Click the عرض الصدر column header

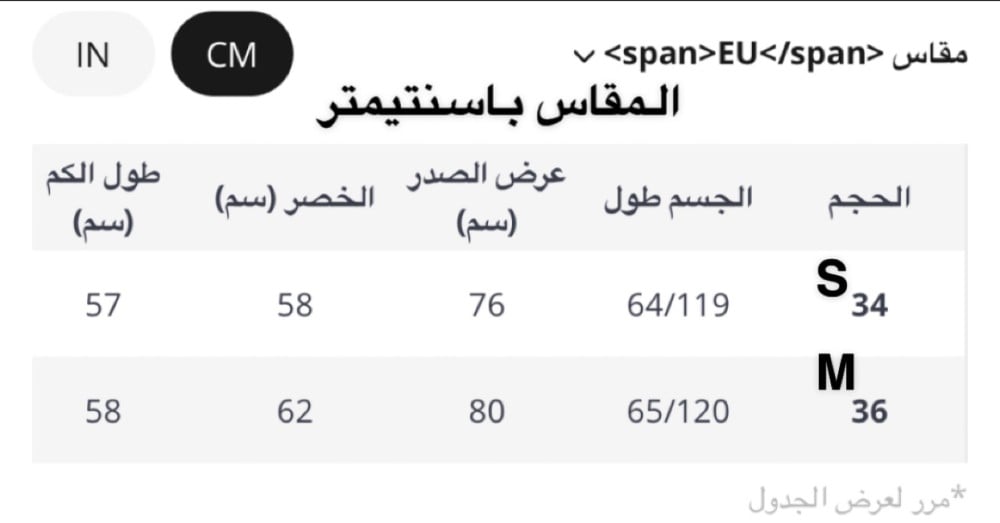(x=486, y=199)
